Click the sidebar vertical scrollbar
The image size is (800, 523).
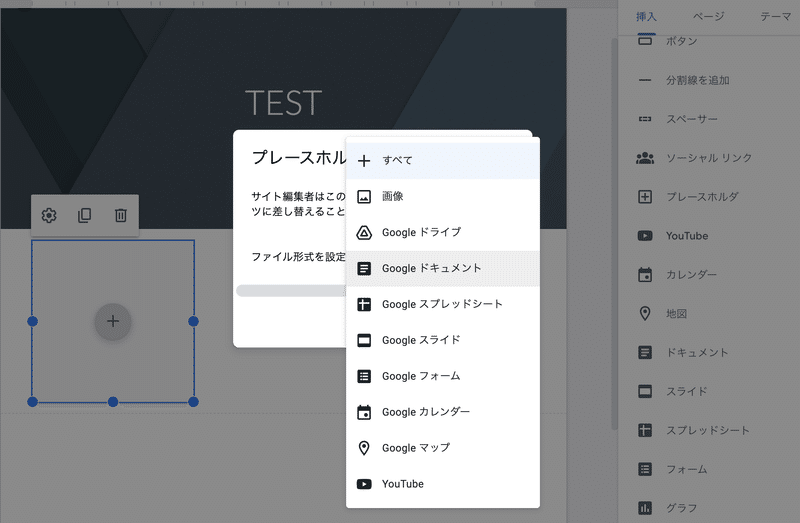(615, 235)
